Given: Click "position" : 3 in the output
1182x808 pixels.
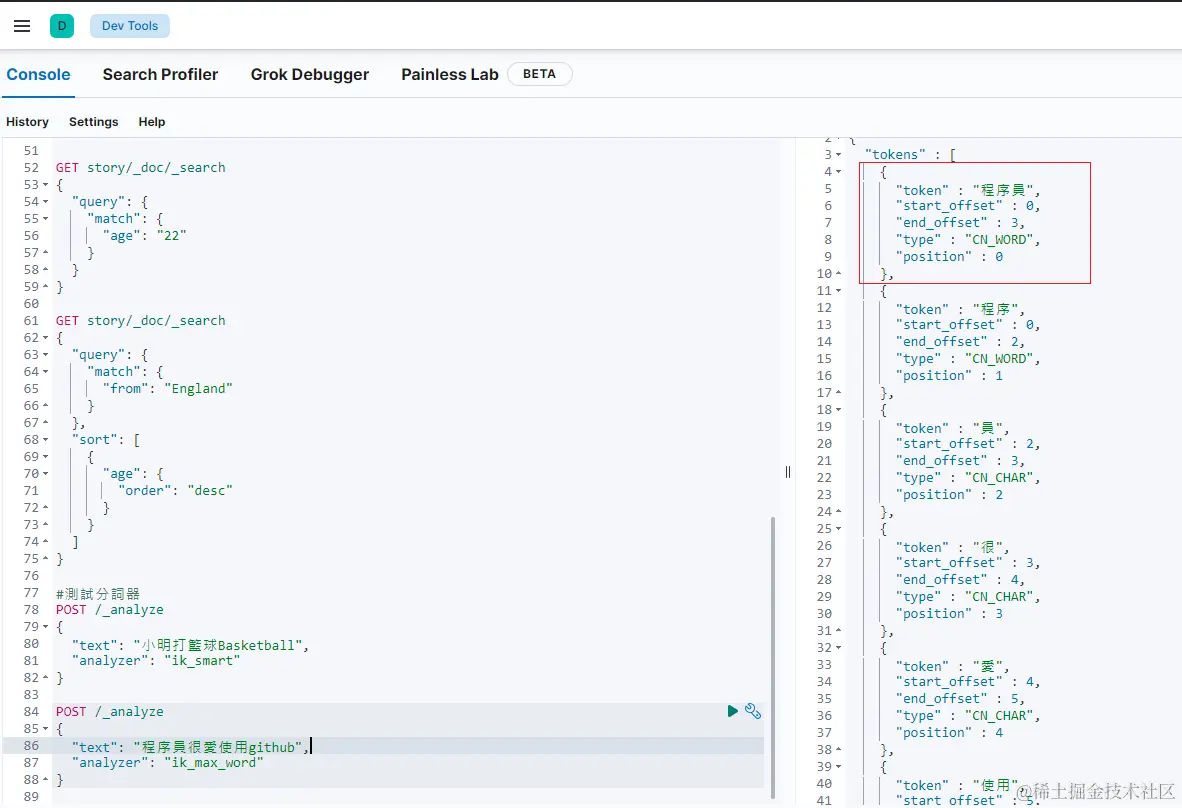Looking at the screenshot, I should click(949, 614).
